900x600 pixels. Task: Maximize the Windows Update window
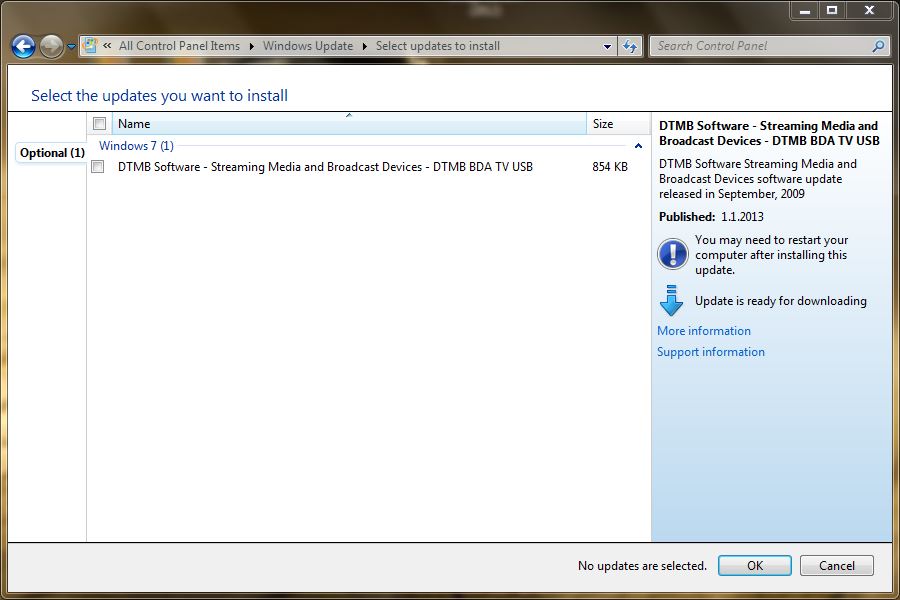pyautogui.click(x=832, y=10)
